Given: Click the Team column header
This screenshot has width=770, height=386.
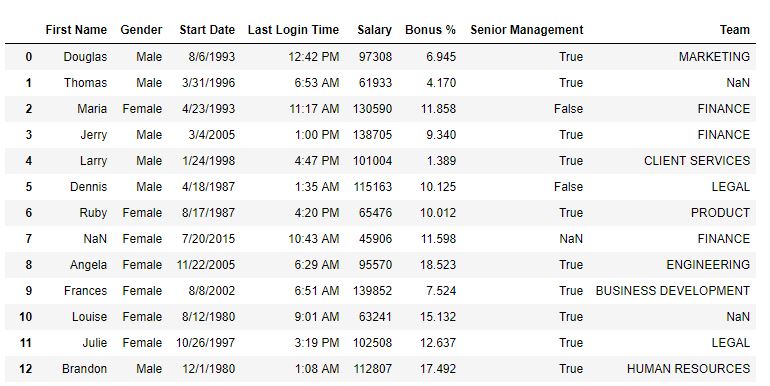Looking at the screenshot, I should pos(735,30).
